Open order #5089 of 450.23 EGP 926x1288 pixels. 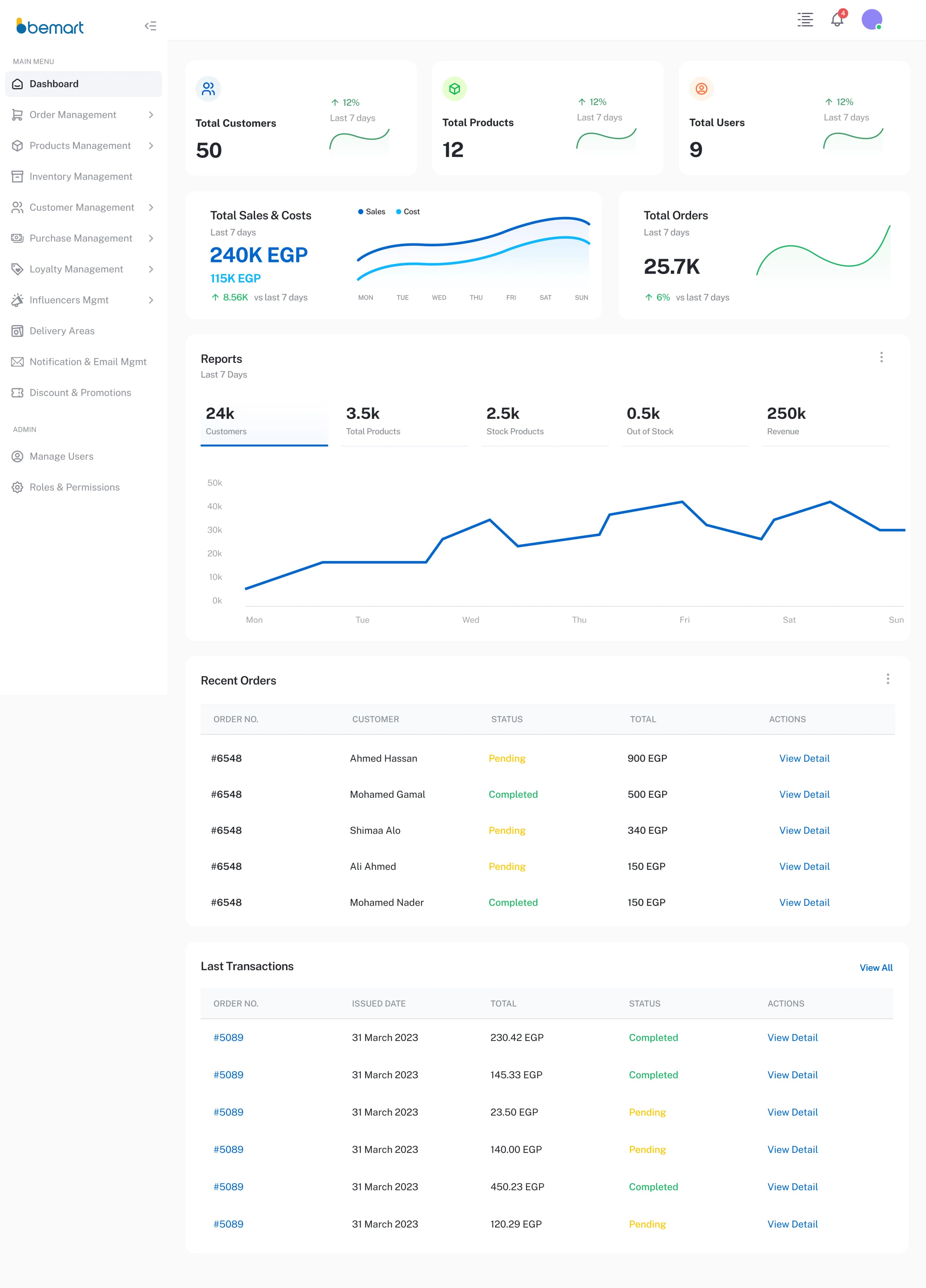228,1187
